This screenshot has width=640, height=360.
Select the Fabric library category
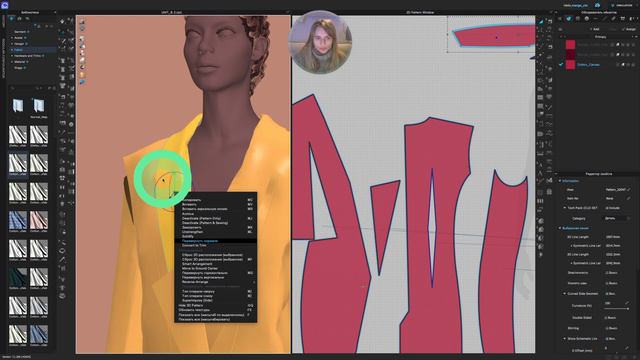[19, 50]
